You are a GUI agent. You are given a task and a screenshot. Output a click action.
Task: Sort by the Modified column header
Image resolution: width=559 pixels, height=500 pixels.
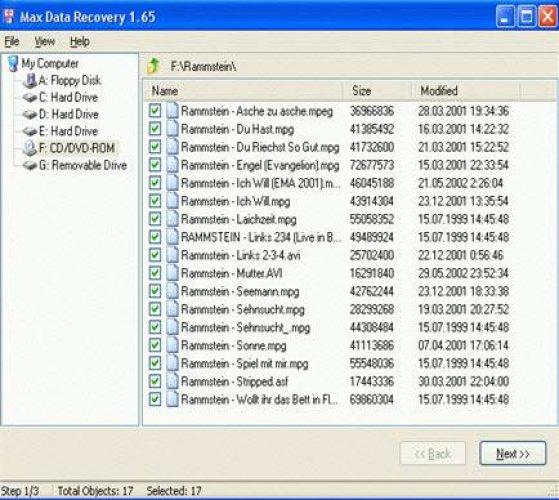tap(465, 91)
